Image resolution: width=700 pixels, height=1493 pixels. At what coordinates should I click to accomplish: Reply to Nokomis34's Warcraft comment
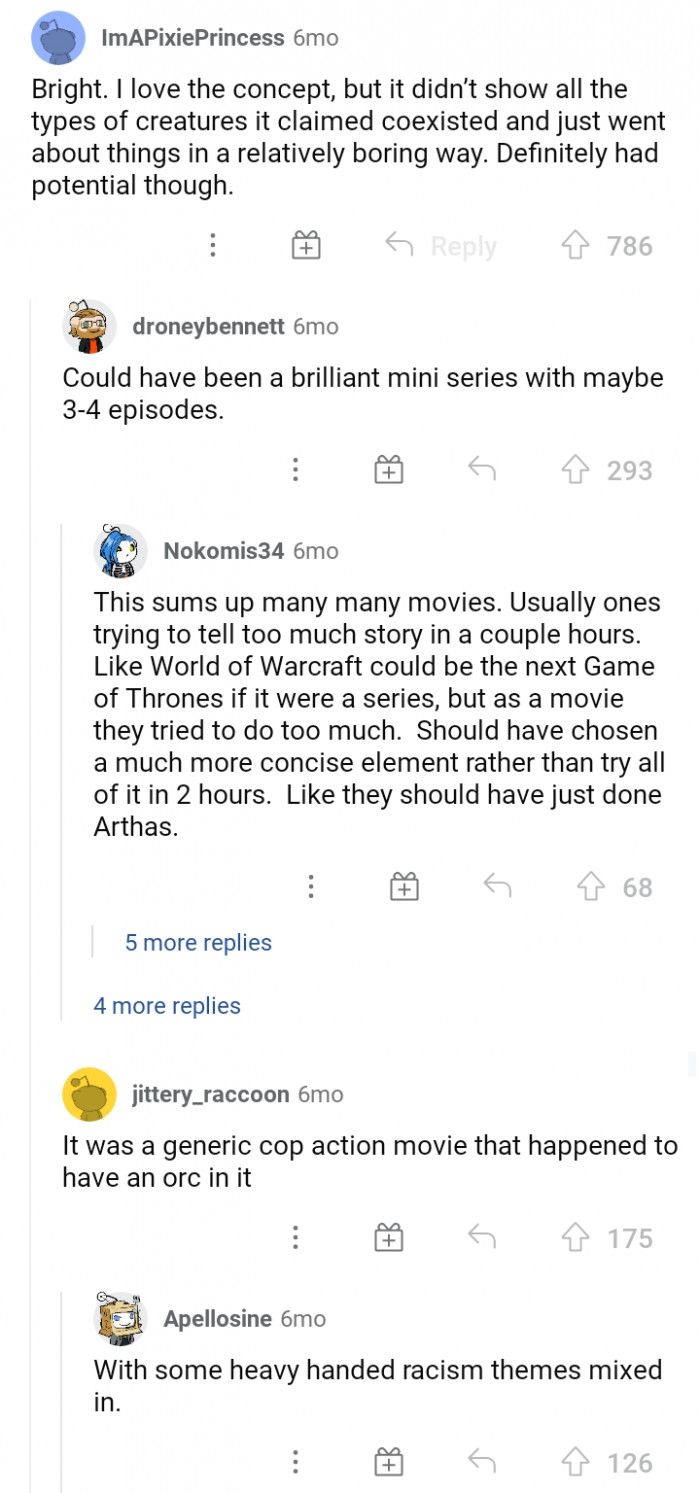pyautogui.click(x=497, y=887)
